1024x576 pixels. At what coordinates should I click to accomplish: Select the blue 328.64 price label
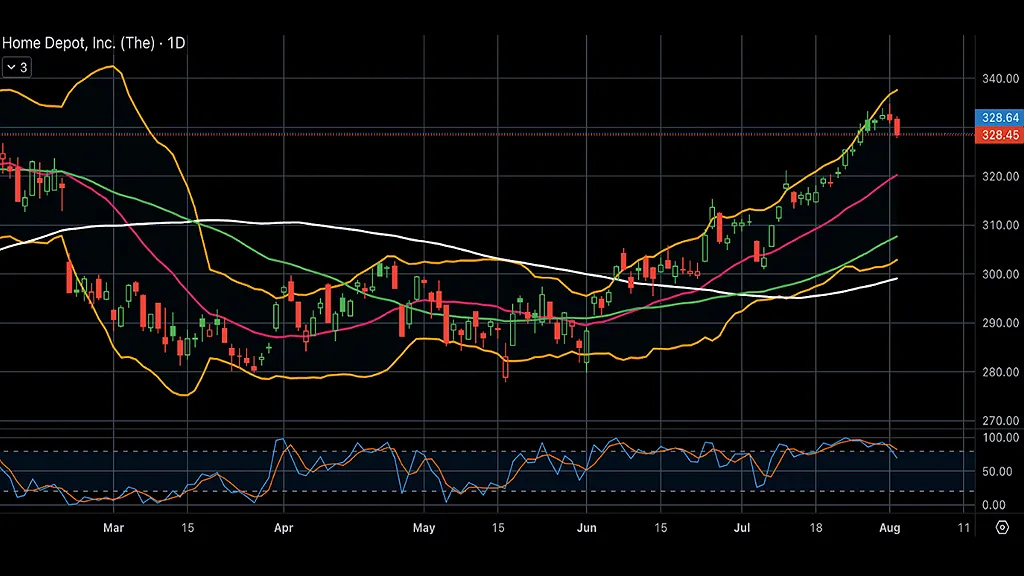point(1000,118)
